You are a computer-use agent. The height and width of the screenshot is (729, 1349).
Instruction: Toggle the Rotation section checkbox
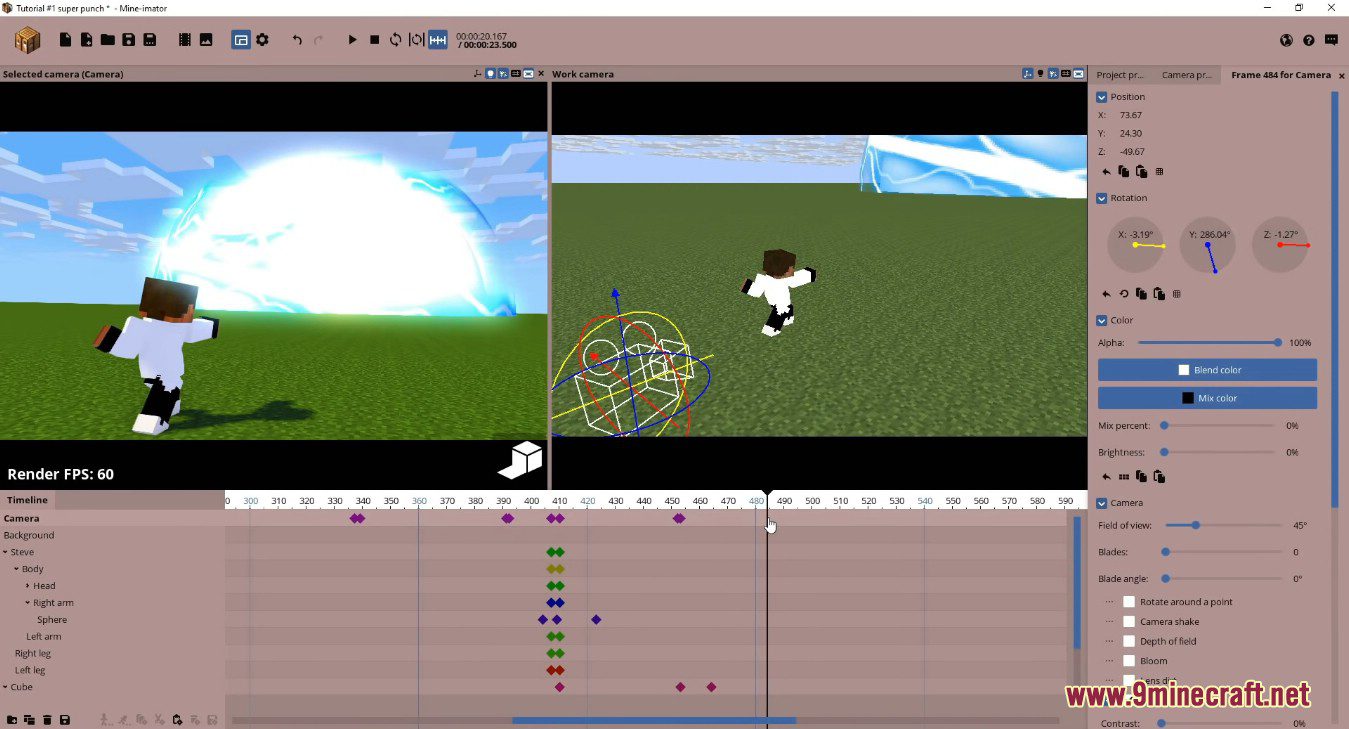1102,198
